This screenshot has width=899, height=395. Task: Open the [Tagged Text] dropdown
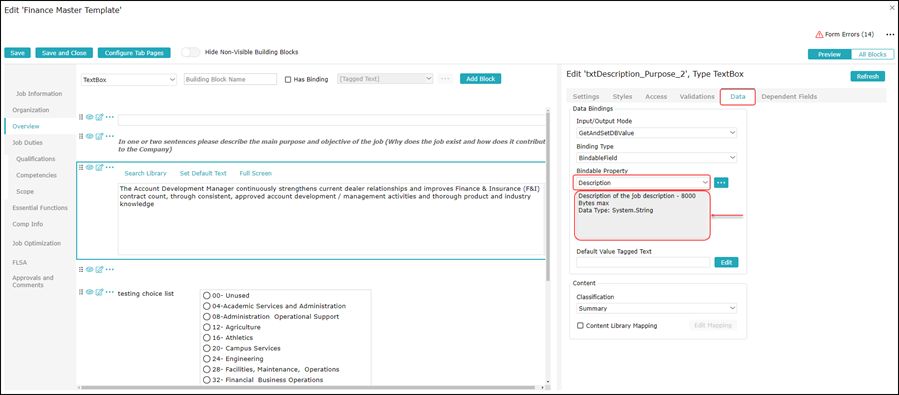coord(385,79)
